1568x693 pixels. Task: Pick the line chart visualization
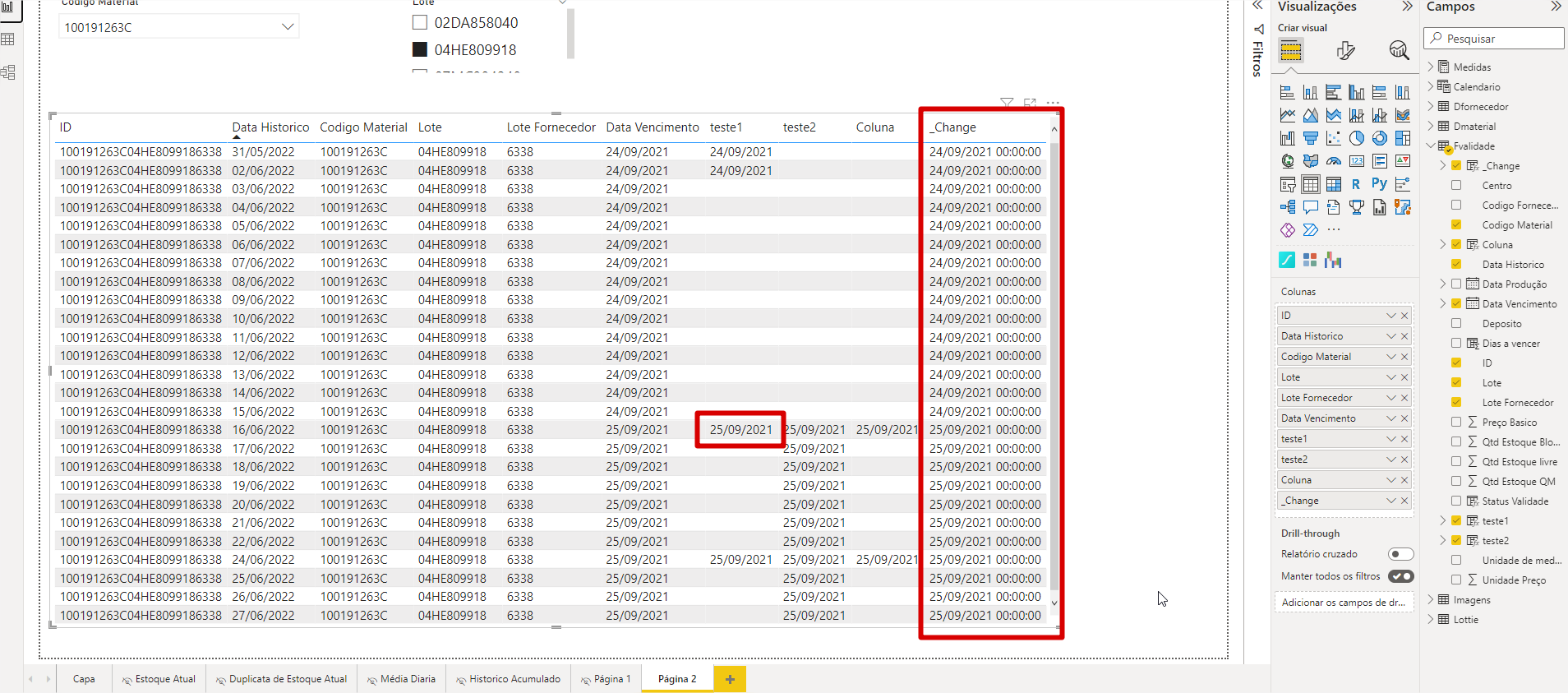coord(1288,115)
